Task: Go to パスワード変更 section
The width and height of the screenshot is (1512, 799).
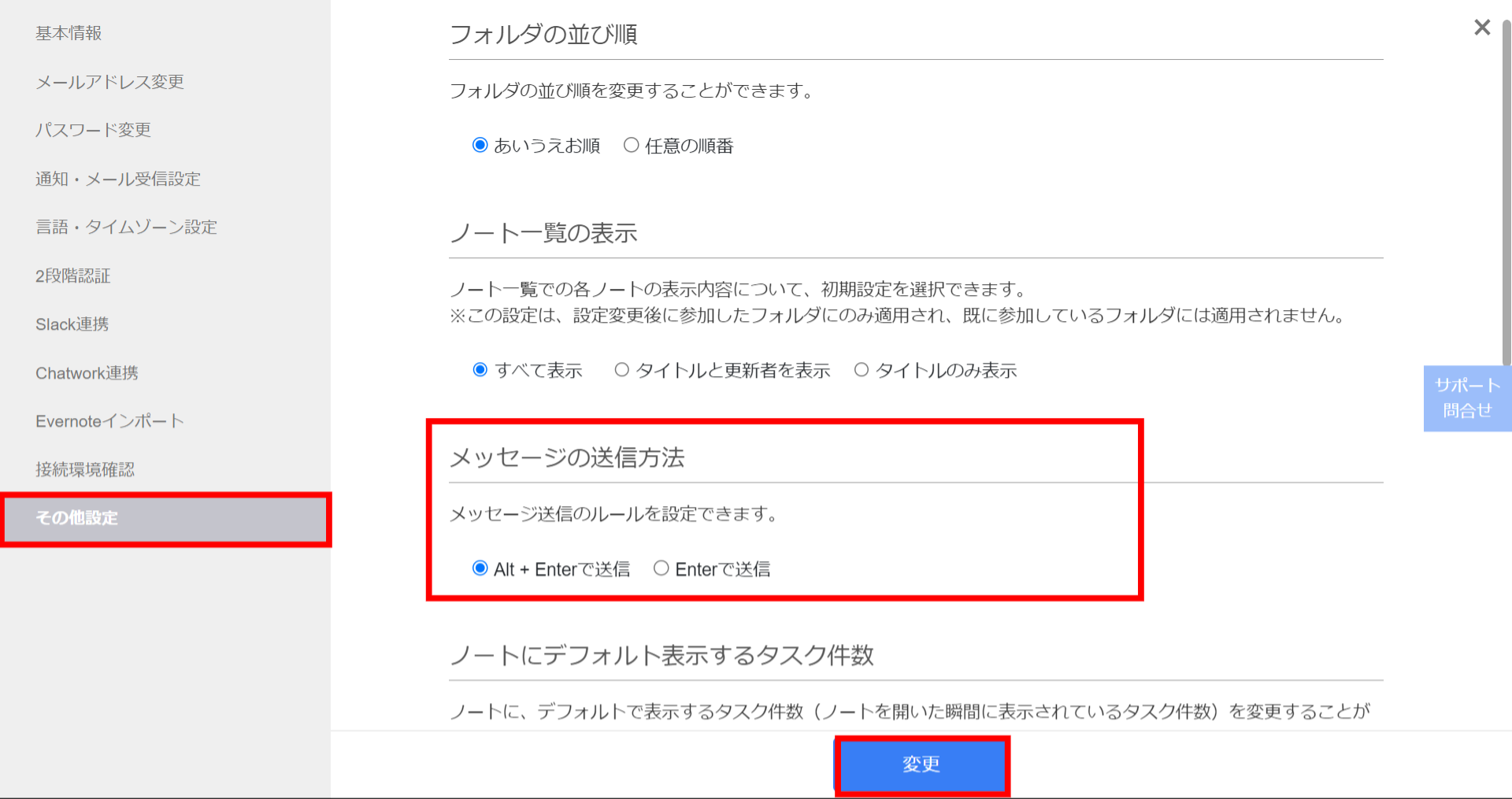Action: (x=93, y=130)
